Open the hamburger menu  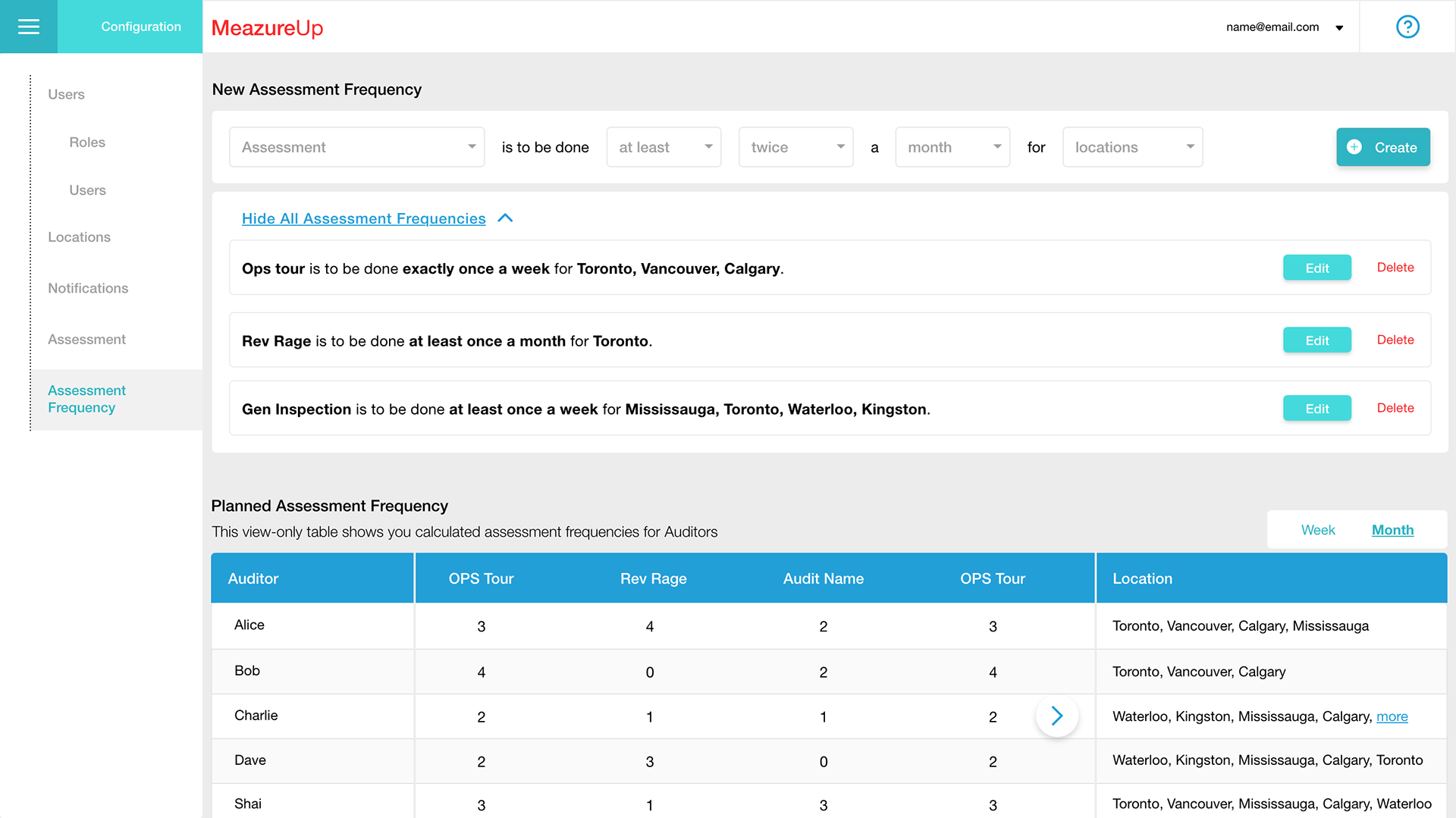[x=29, y=27]
